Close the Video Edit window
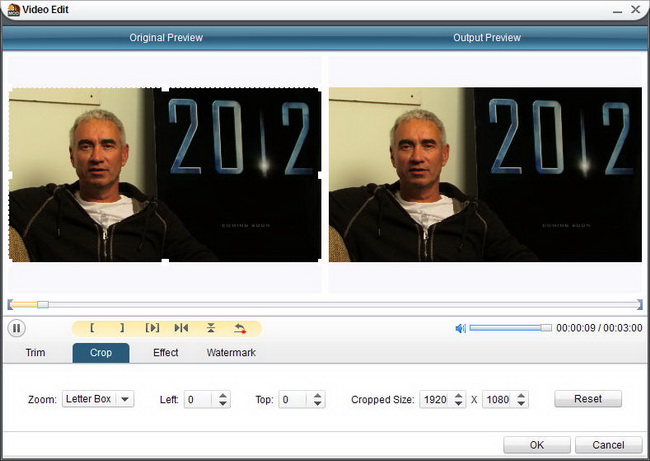This screenshot has width=650, height=461. click(635, 9)
